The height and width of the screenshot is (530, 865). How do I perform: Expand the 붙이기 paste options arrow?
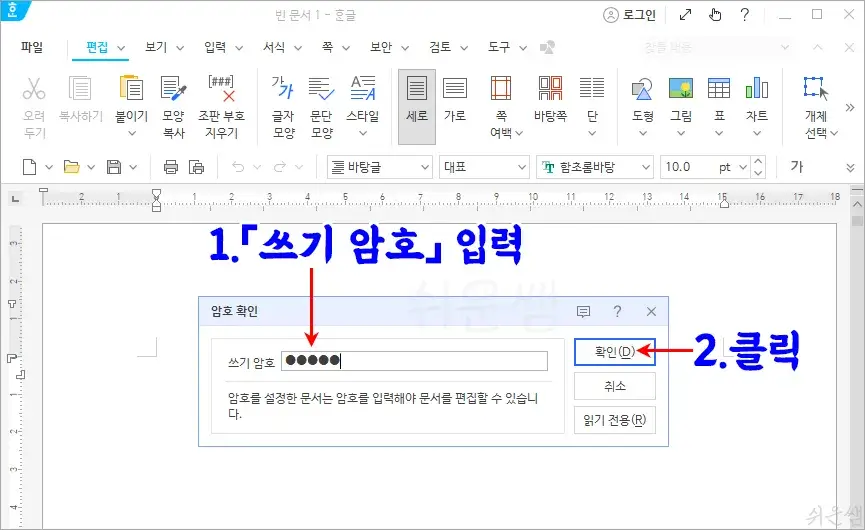click(131, 133)
